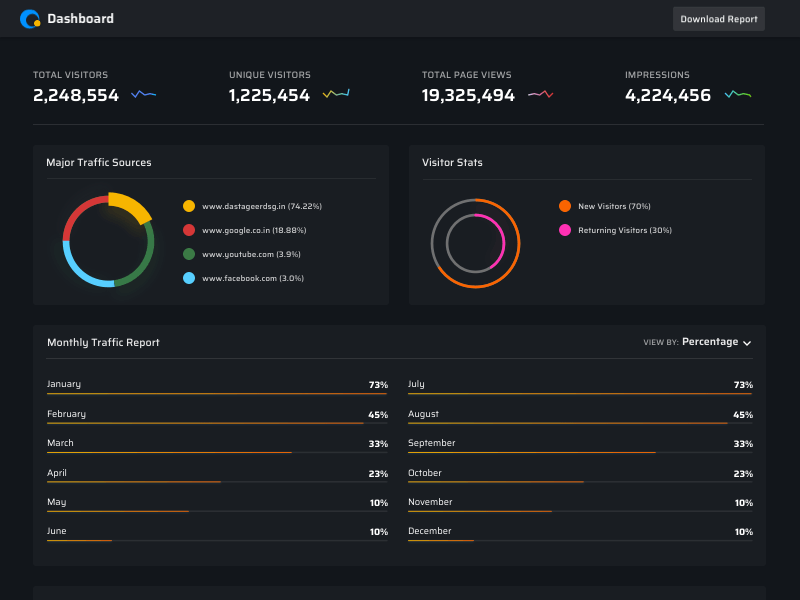Click the Visitor Stats ring chart
The height and width of the screenshot is (600, 800).
475,243
